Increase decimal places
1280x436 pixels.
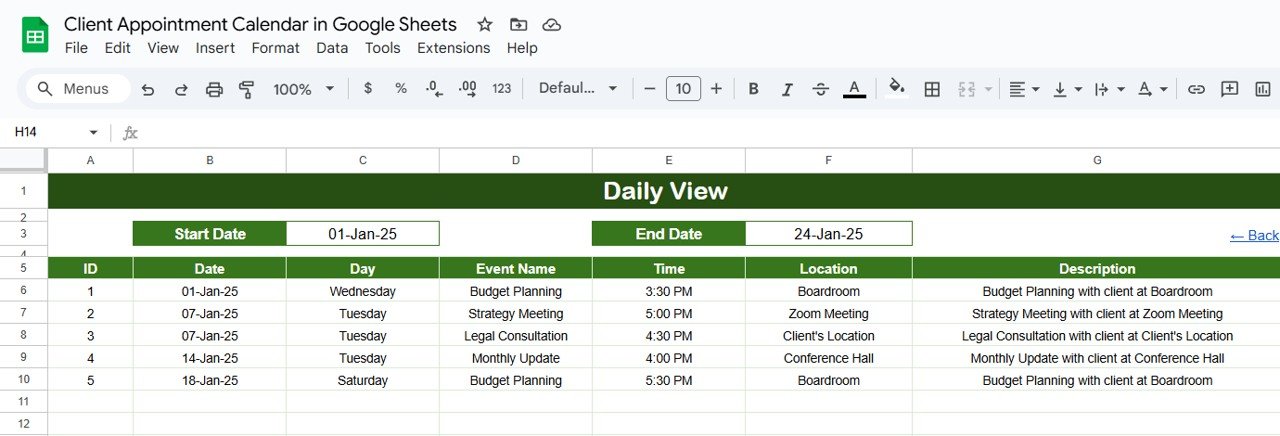pyautogui.click(x=467, y=88)
